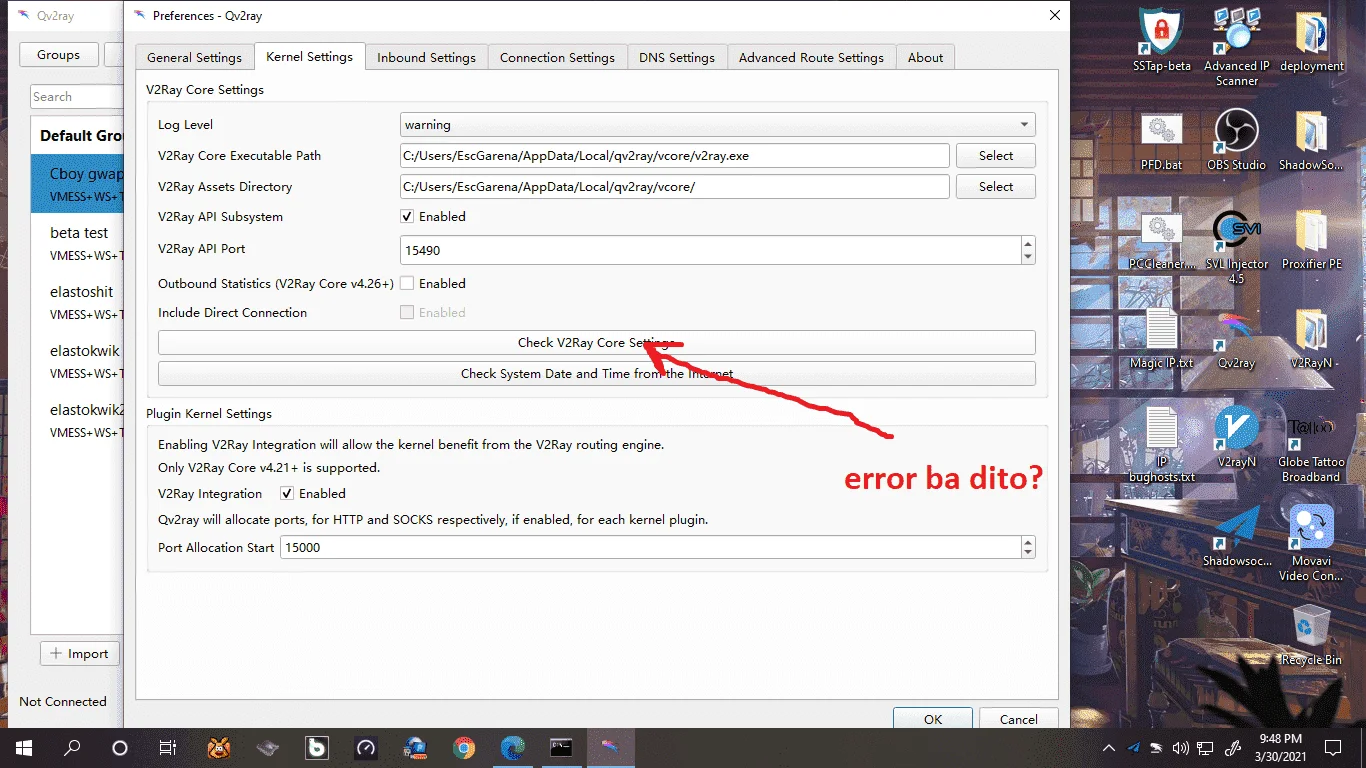The image size is (1366, 768).
Task: Open the Qv2ray desktop shortcut
Action: pos(1237,339)
